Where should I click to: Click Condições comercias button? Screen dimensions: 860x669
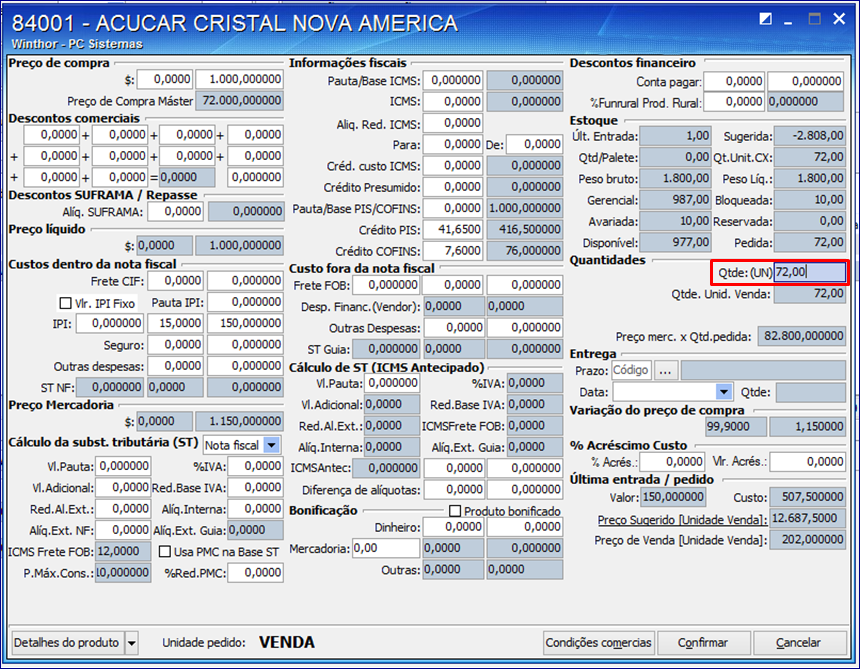click(x=598, y=642)
